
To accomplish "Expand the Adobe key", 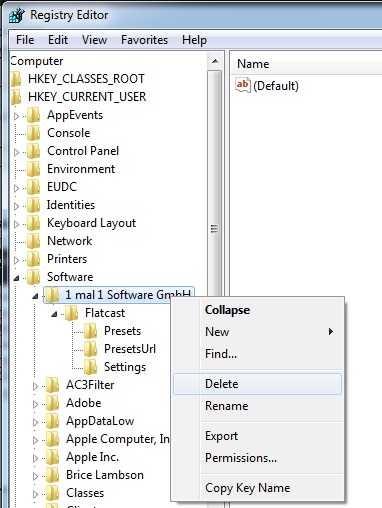I will point(35,404).
